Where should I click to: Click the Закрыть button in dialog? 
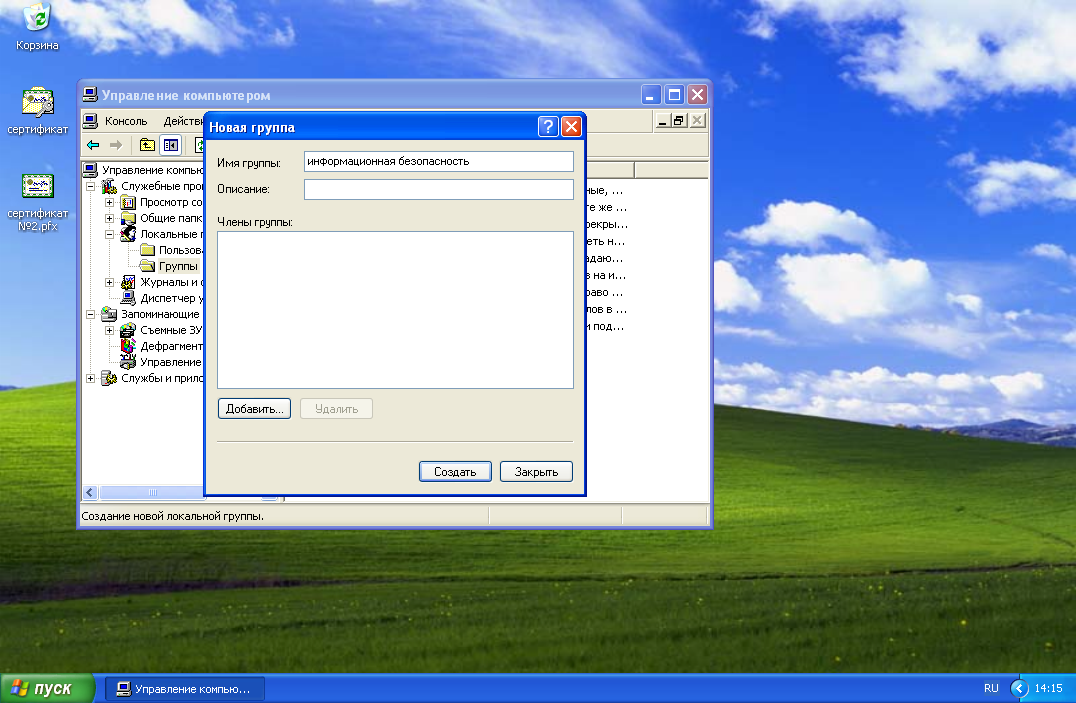tap(536, 472)
